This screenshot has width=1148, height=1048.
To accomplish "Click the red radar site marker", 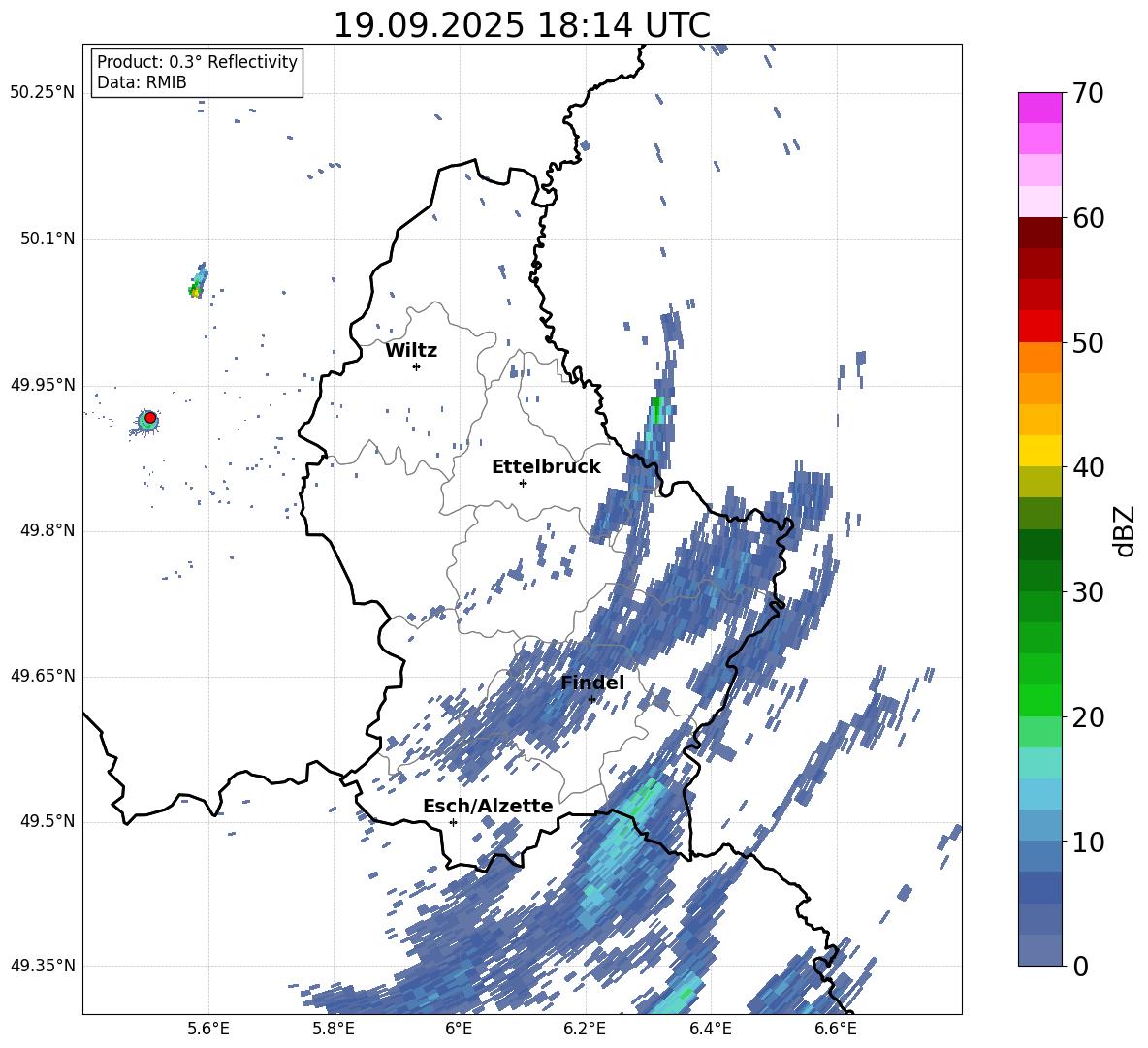I will [149, 418].
